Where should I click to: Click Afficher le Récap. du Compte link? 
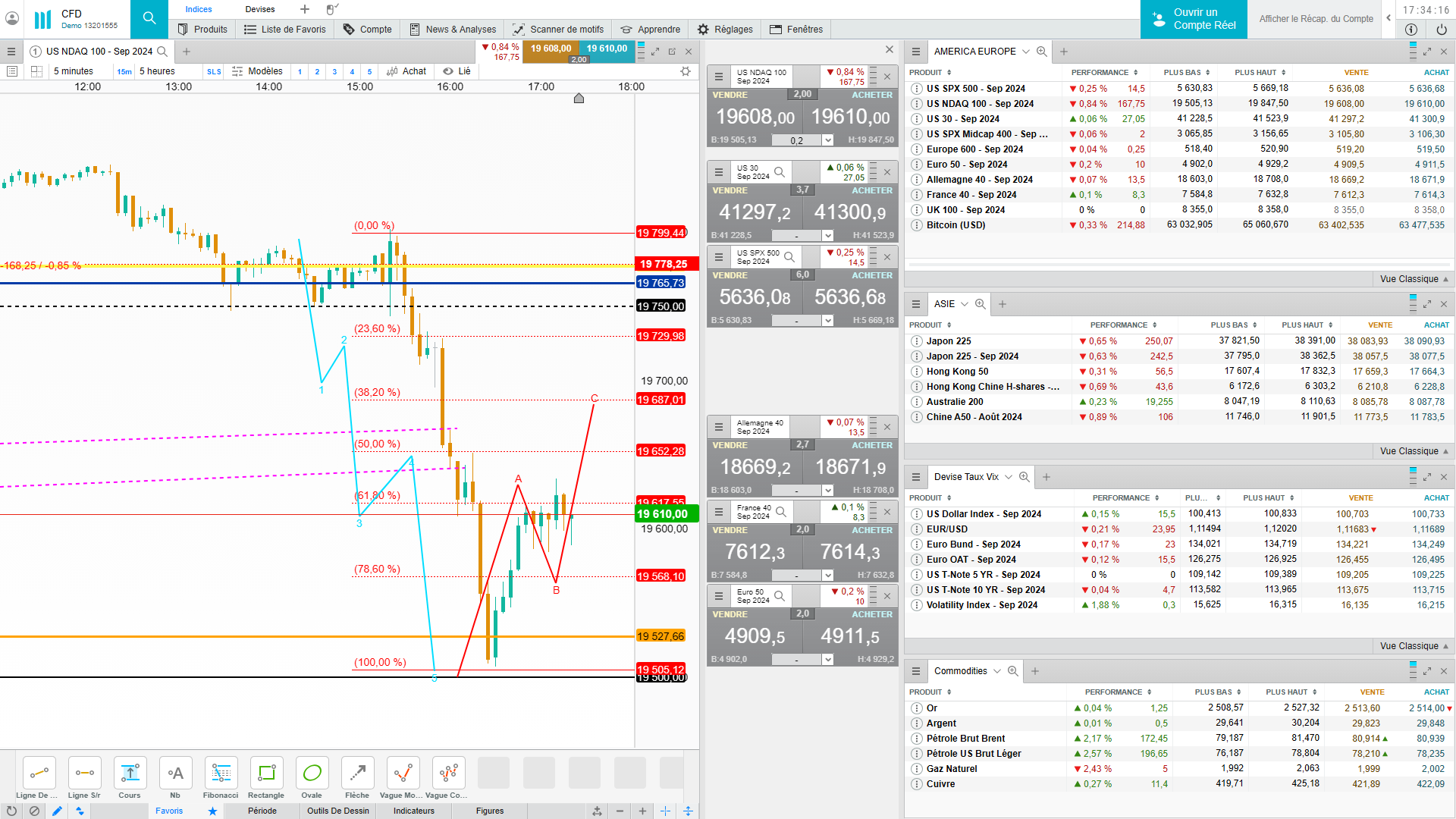[x=1316, y=19]
